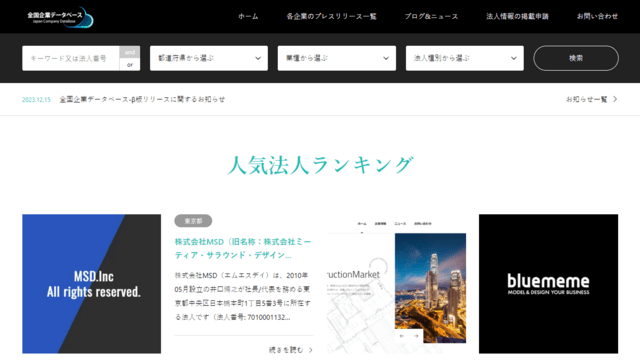Click the chevron next to お知らせ一覧

615,99
